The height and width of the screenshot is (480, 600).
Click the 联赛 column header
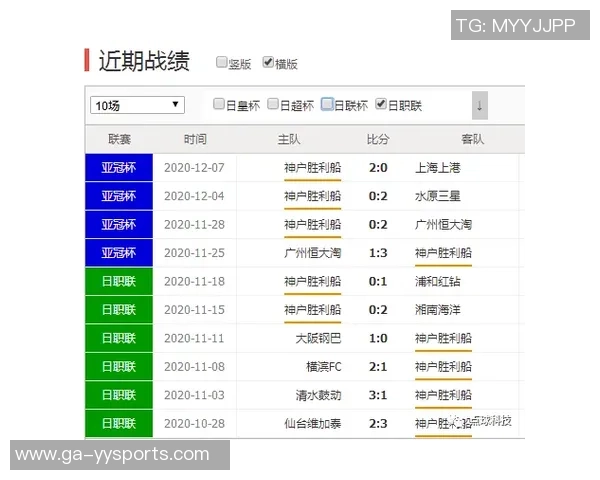[x=119, y=139]
